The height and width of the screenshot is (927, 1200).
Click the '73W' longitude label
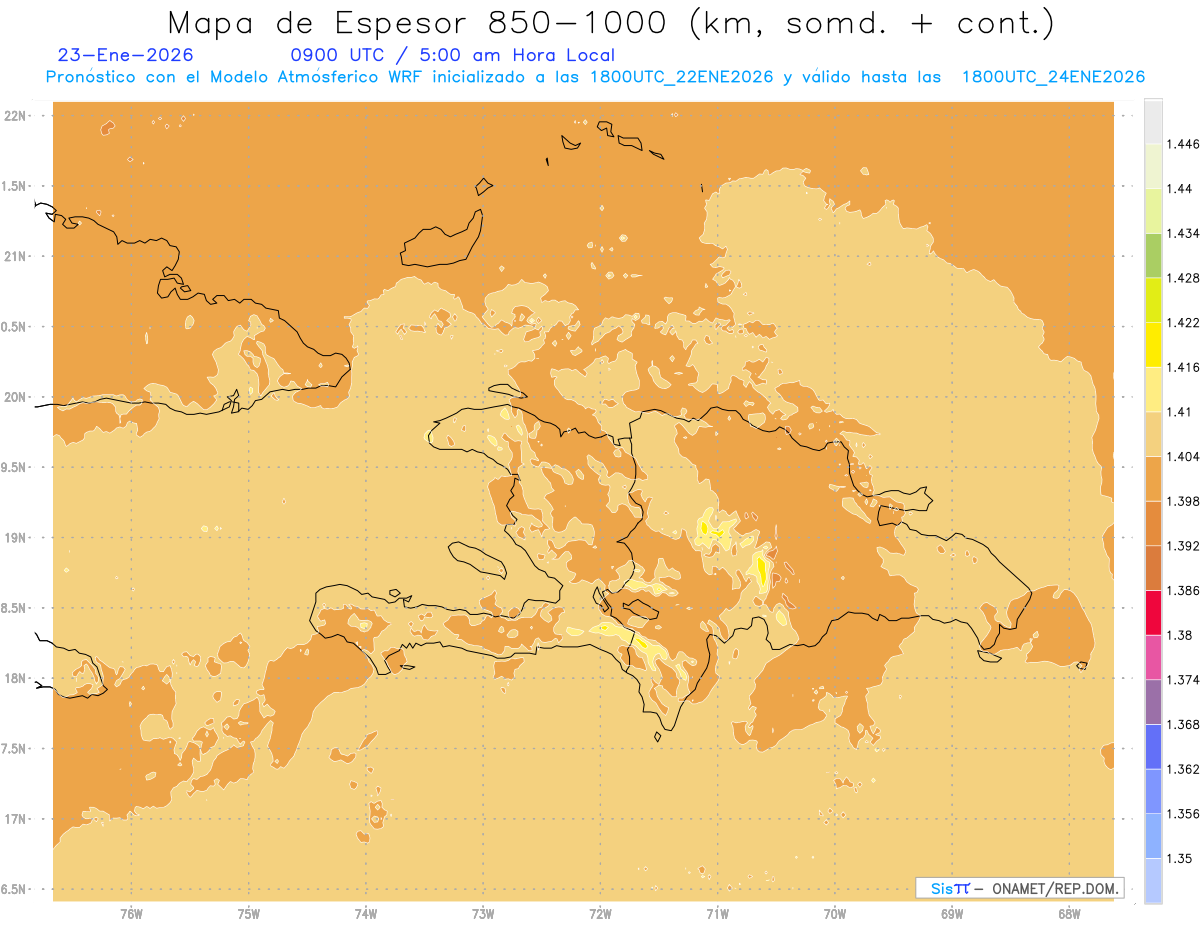(x=483, y=914)
